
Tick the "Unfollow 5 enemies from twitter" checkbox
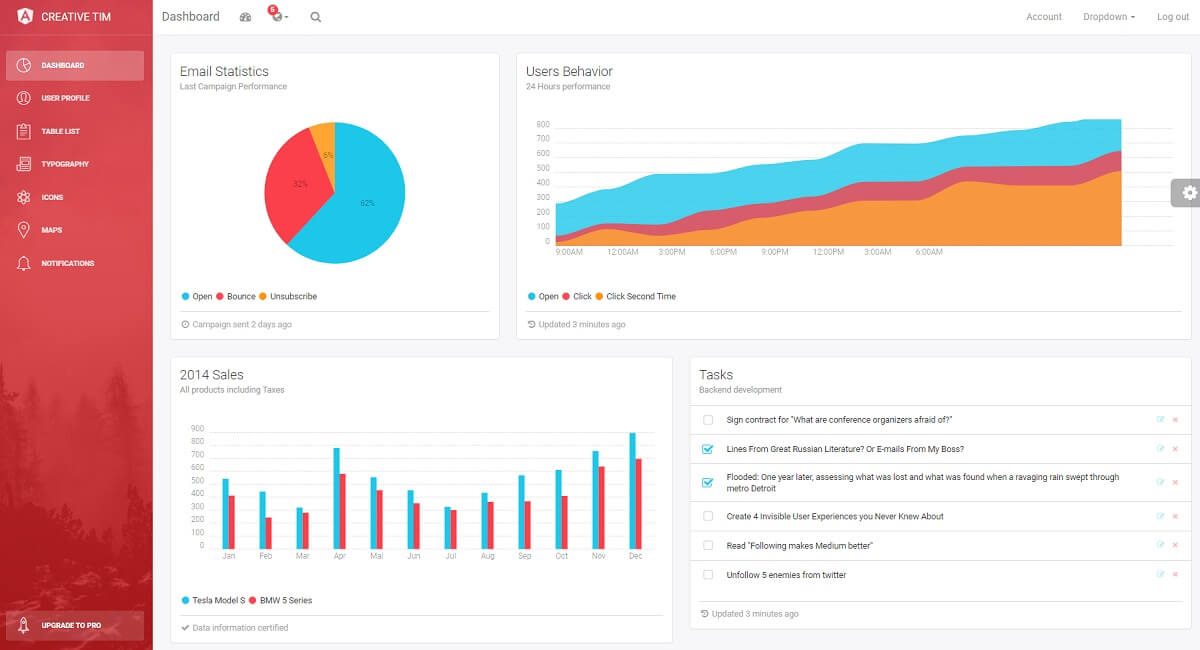point(708,575)
